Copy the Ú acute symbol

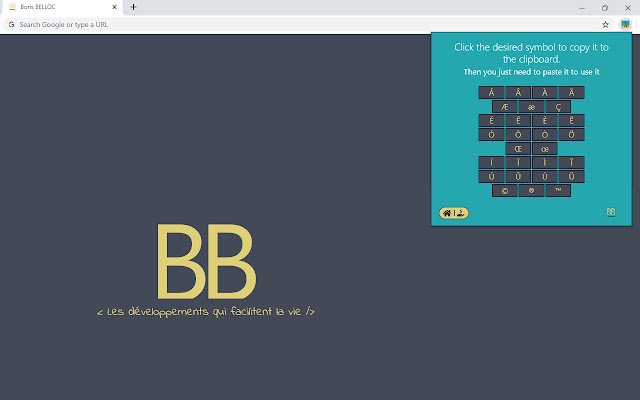[491, 176]
